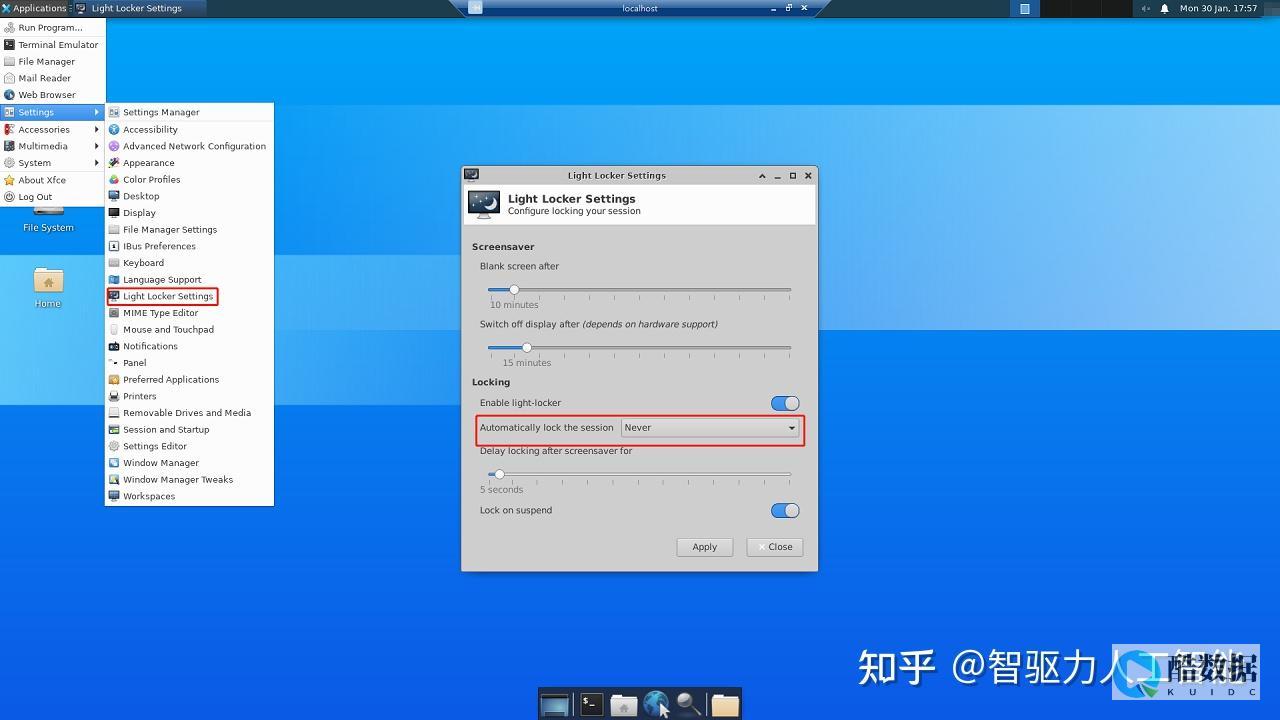Click the Appearance icon in Settings submenu

[114, 163]
